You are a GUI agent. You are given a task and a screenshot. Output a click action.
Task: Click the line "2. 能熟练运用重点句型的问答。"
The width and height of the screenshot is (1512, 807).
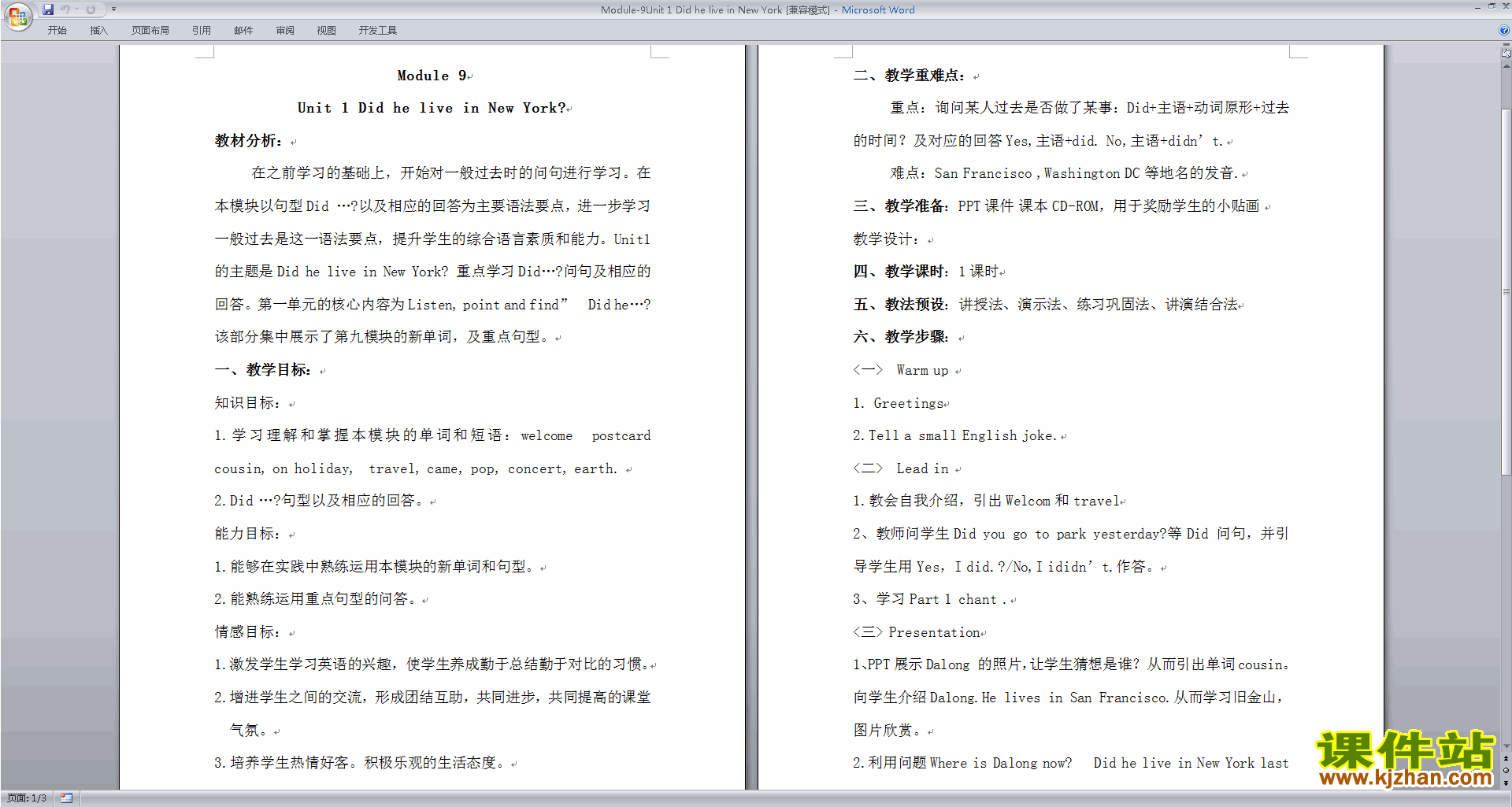pyautogui.click(x=316, y=599)
